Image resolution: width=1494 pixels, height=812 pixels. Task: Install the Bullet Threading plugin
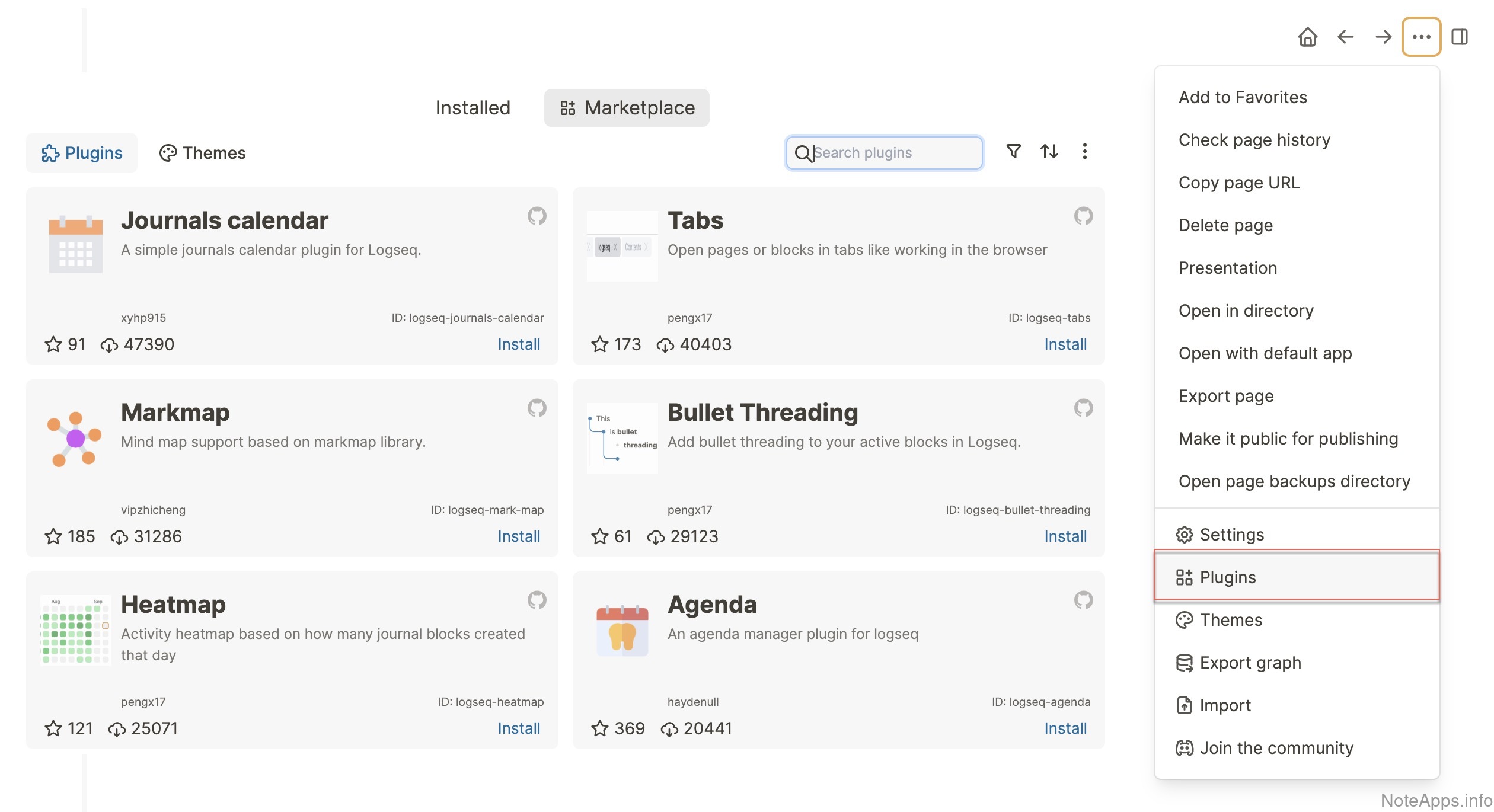[1065, 536]
